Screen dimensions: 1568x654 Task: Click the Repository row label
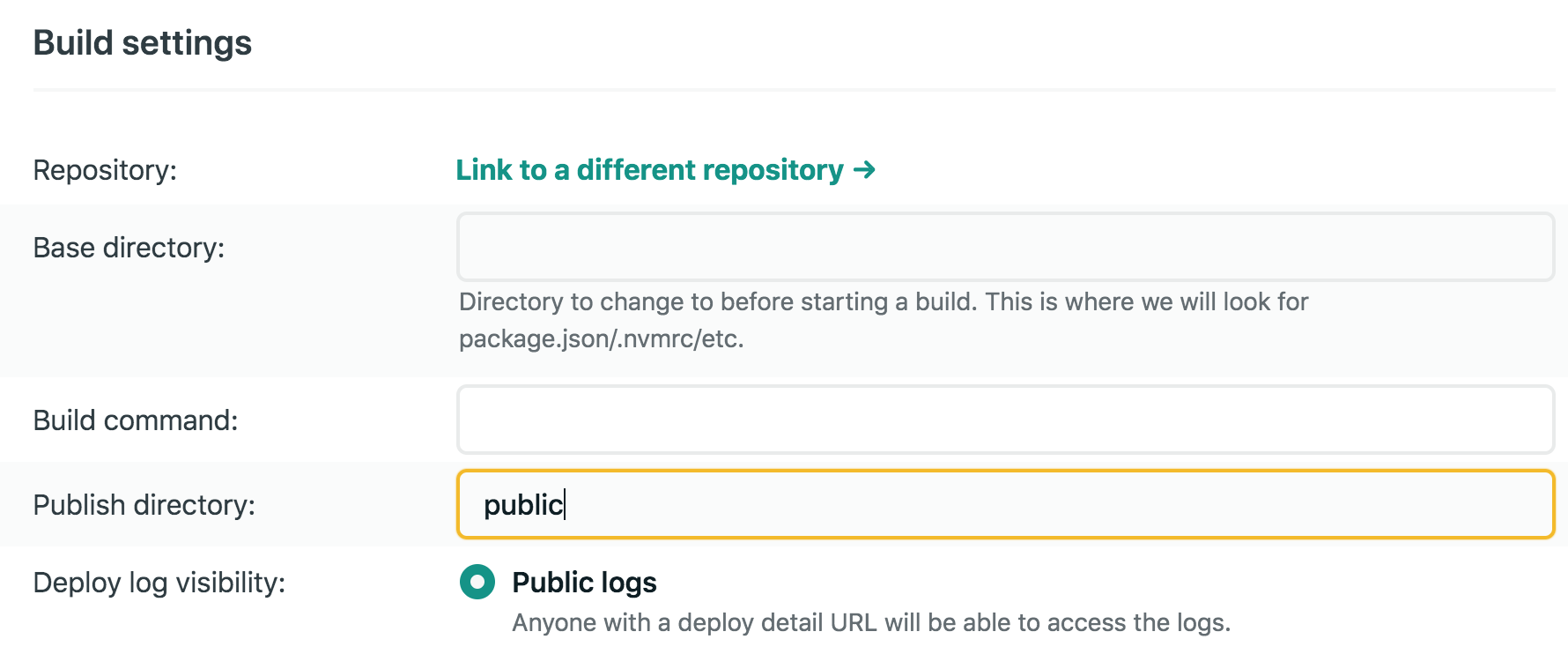[x=105, y=170]
